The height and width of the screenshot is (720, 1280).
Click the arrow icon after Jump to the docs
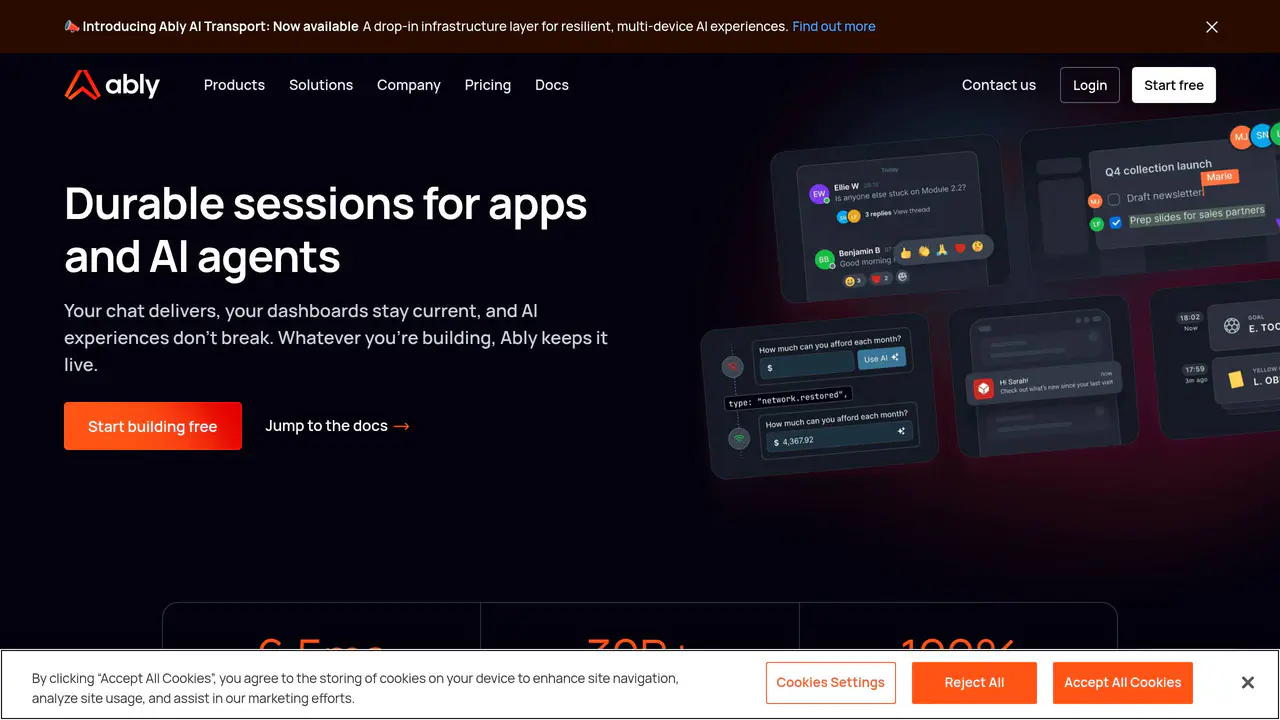tap(402, 426)
